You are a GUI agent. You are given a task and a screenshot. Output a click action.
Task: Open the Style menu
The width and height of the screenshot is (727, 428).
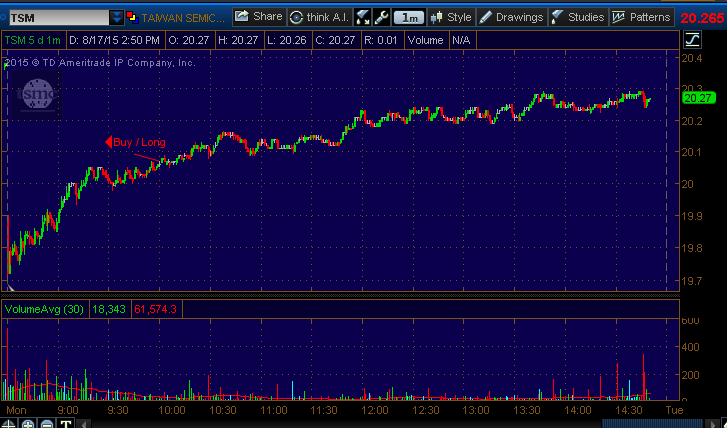451,18
